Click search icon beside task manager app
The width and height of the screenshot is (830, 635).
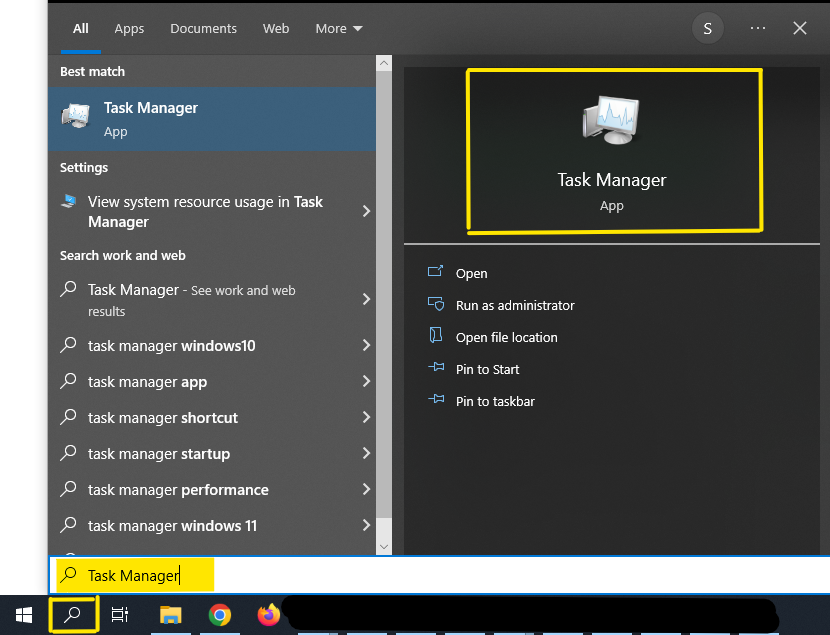[68, 380]
